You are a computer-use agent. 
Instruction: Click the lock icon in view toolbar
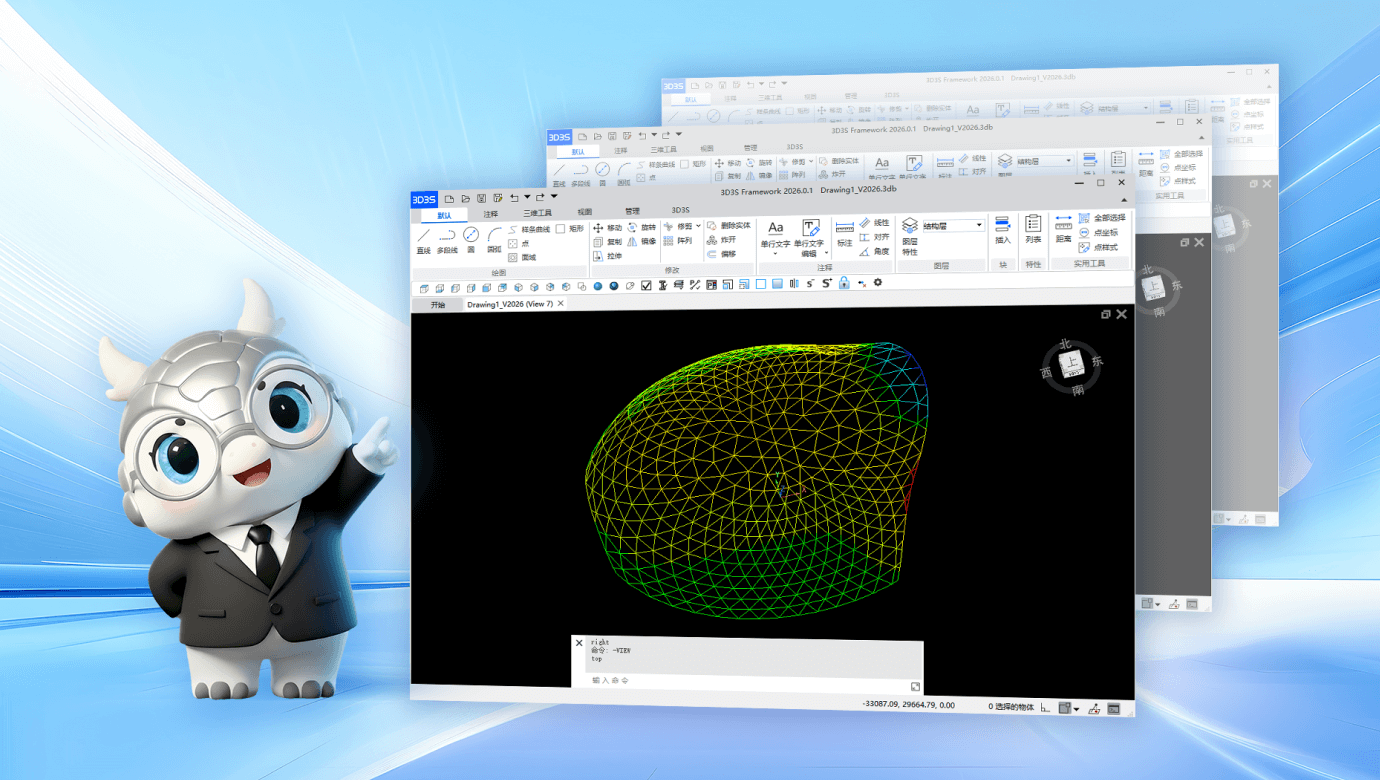844,284
